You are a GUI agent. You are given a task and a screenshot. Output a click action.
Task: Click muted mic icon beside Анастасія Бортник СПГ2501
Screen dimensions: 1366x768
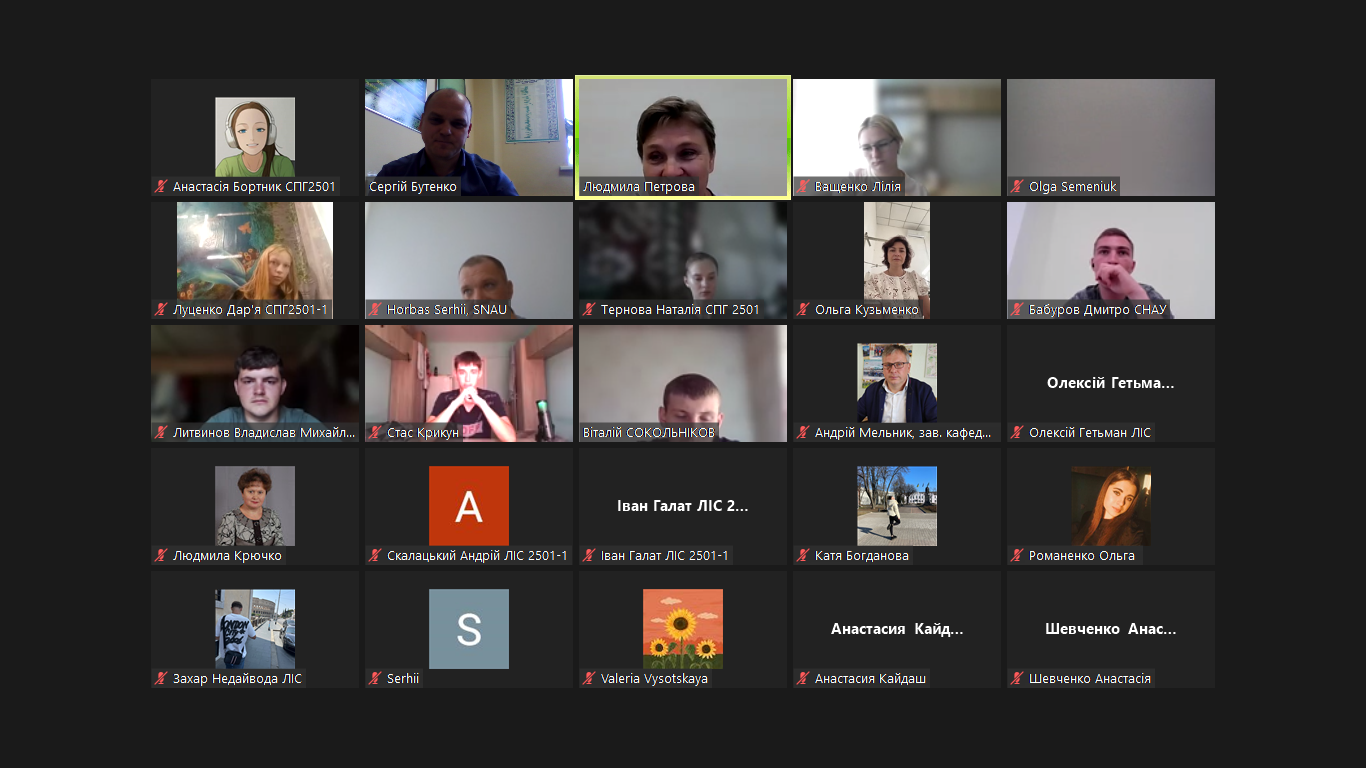[x=160, y=187]
